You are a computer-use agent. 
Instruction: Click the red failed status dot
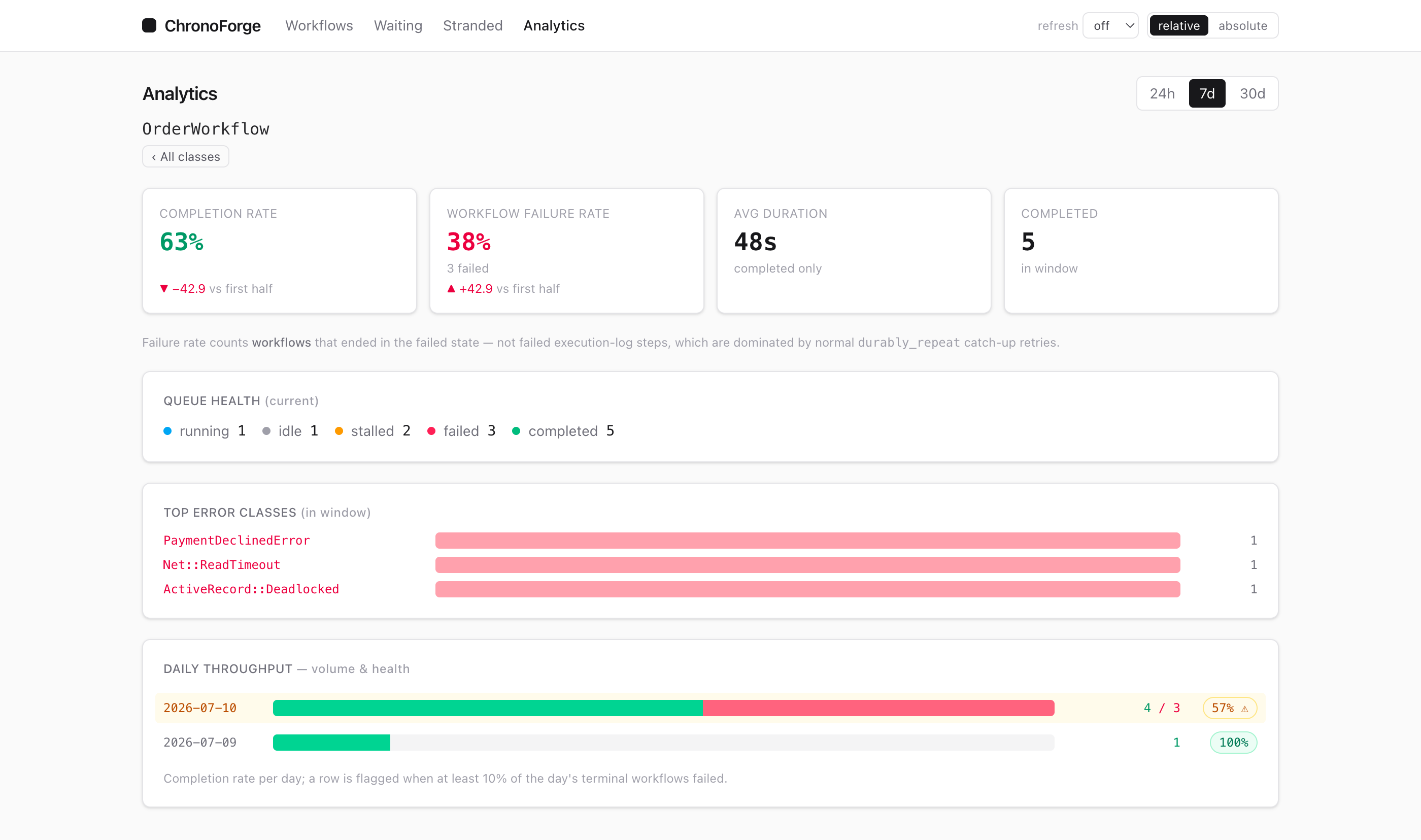tap(431, 431)
